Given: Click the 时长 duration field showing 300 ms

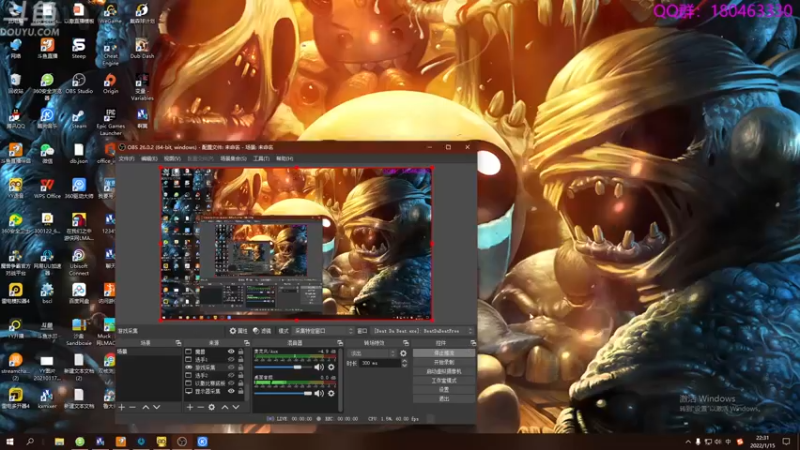Looking at the screenshot, I should 380,363.
